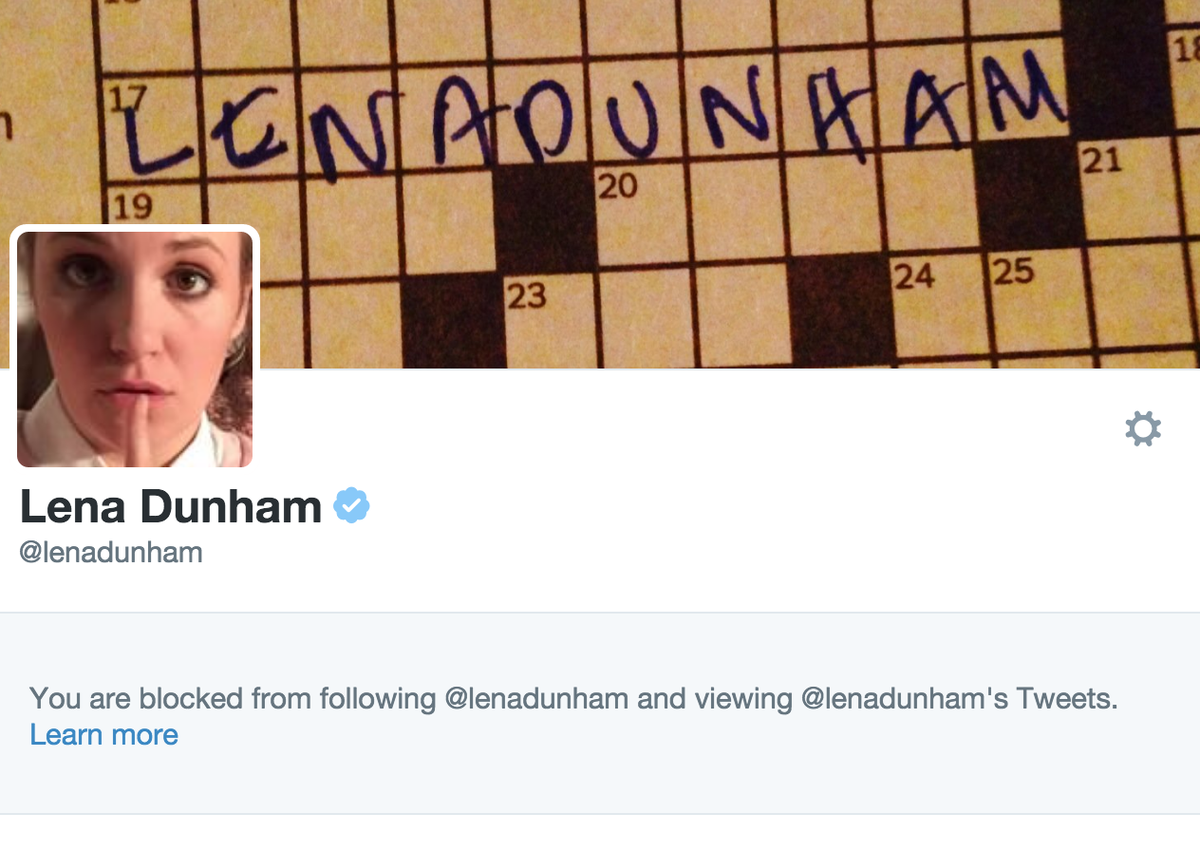The width and height of the screenshot is (1200, 851).
Task: Follow the Learn more link
Action: (x=104, y=735)
